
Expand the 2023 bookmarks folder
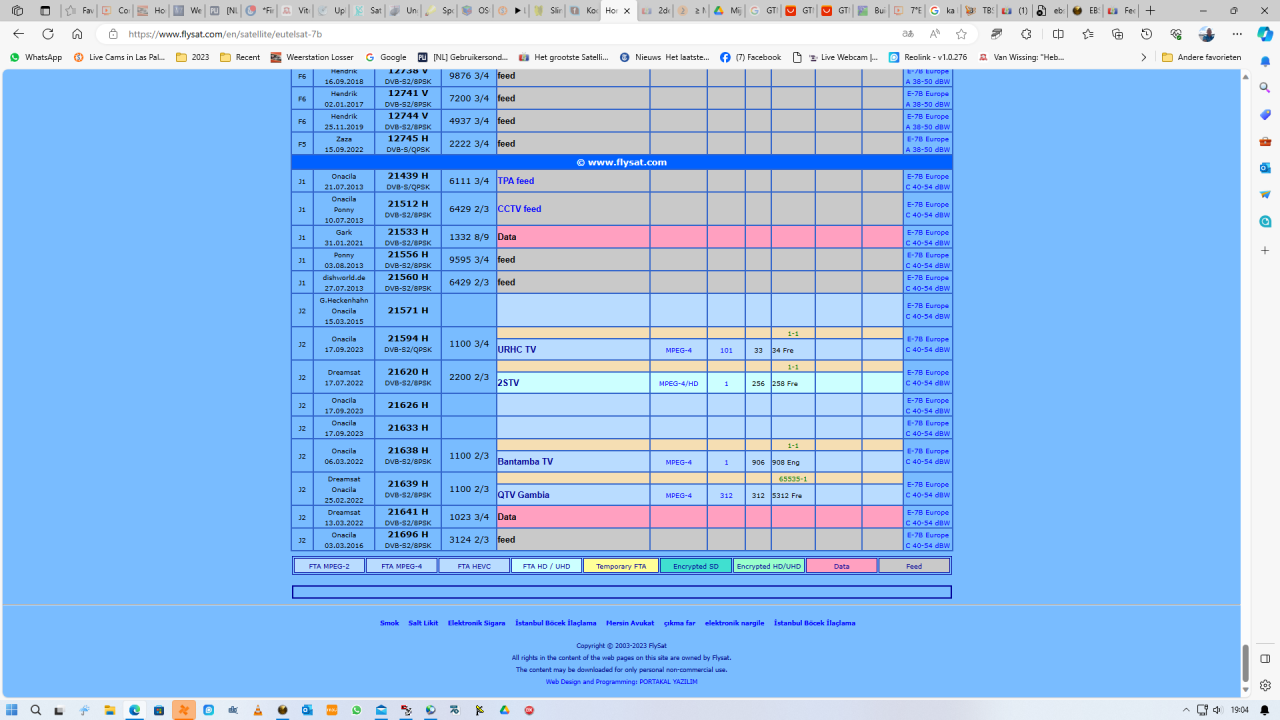click(193, 58)
